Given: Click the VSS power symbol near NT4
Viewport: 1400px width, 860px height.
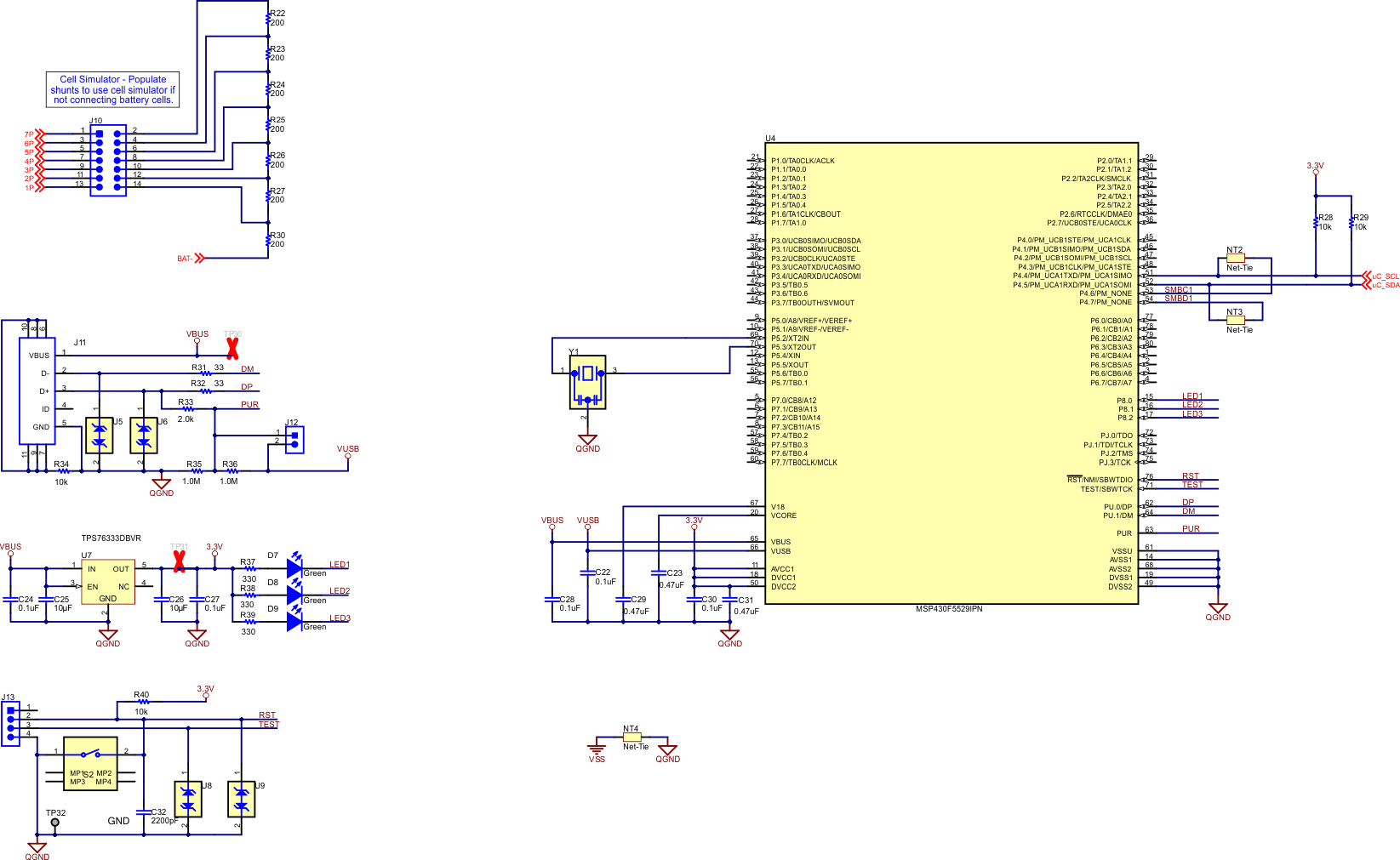Looking at the screenshot, I should pyautogui.click(x=597, y=749).
